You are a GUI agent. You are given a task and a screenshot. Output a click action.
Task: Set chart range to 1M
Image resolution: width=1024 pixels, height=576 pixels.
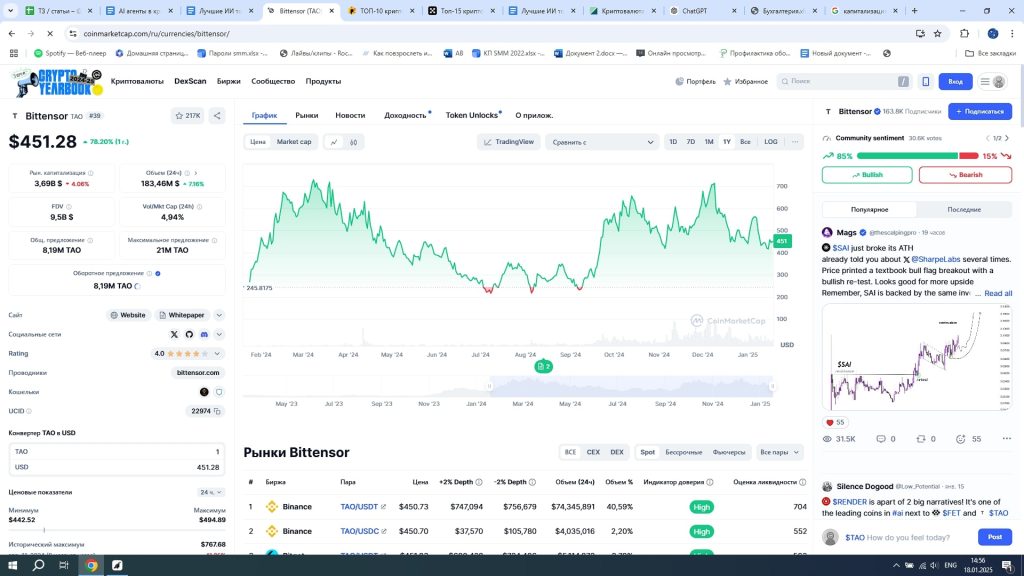tap(709, 142)
